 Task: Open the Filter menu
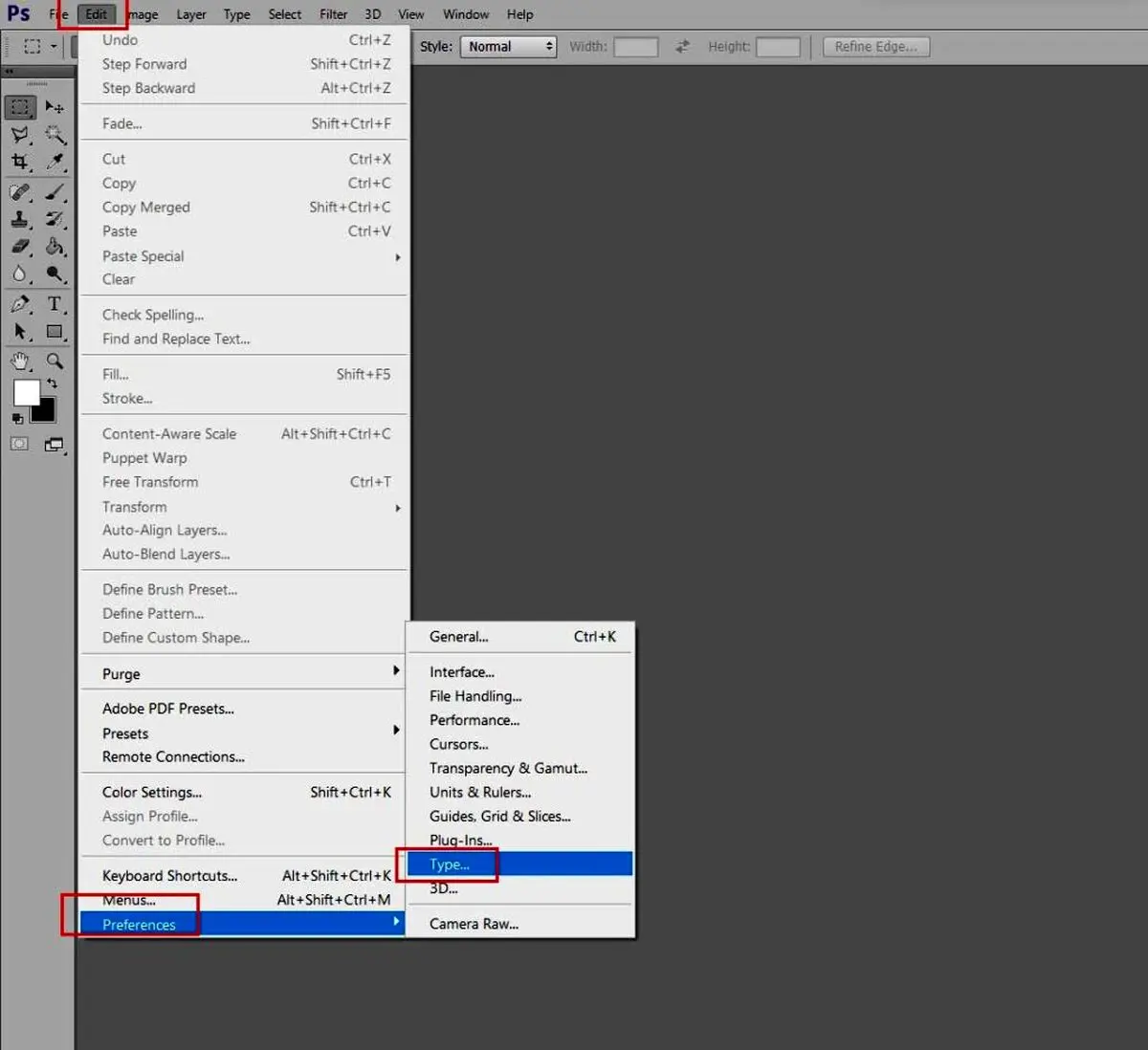(333, 14)
